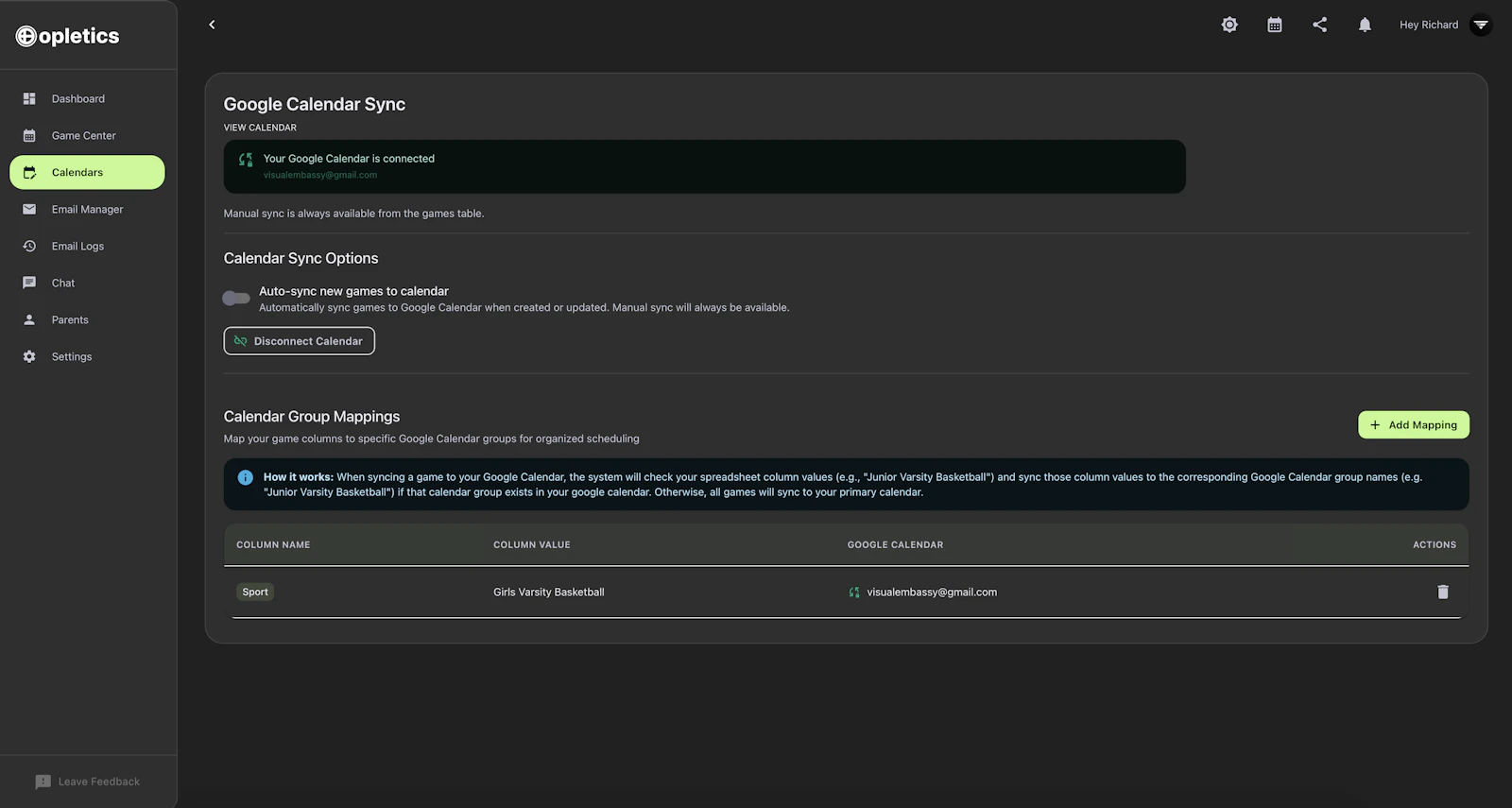The height and width of the screenshot is (808, 1512).
Task: Click the Game Center calendar icon
Action: (29, 135)
